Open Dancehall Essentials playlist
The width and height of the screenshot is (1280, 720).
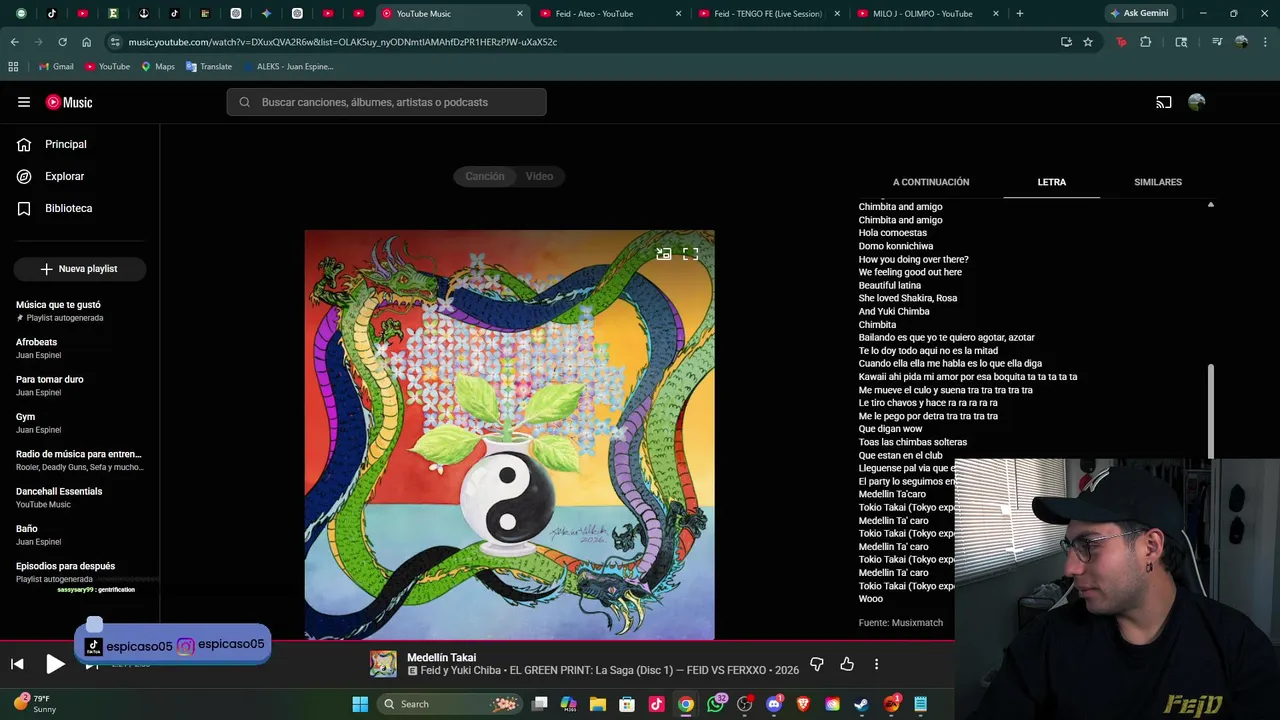[80, 497]
